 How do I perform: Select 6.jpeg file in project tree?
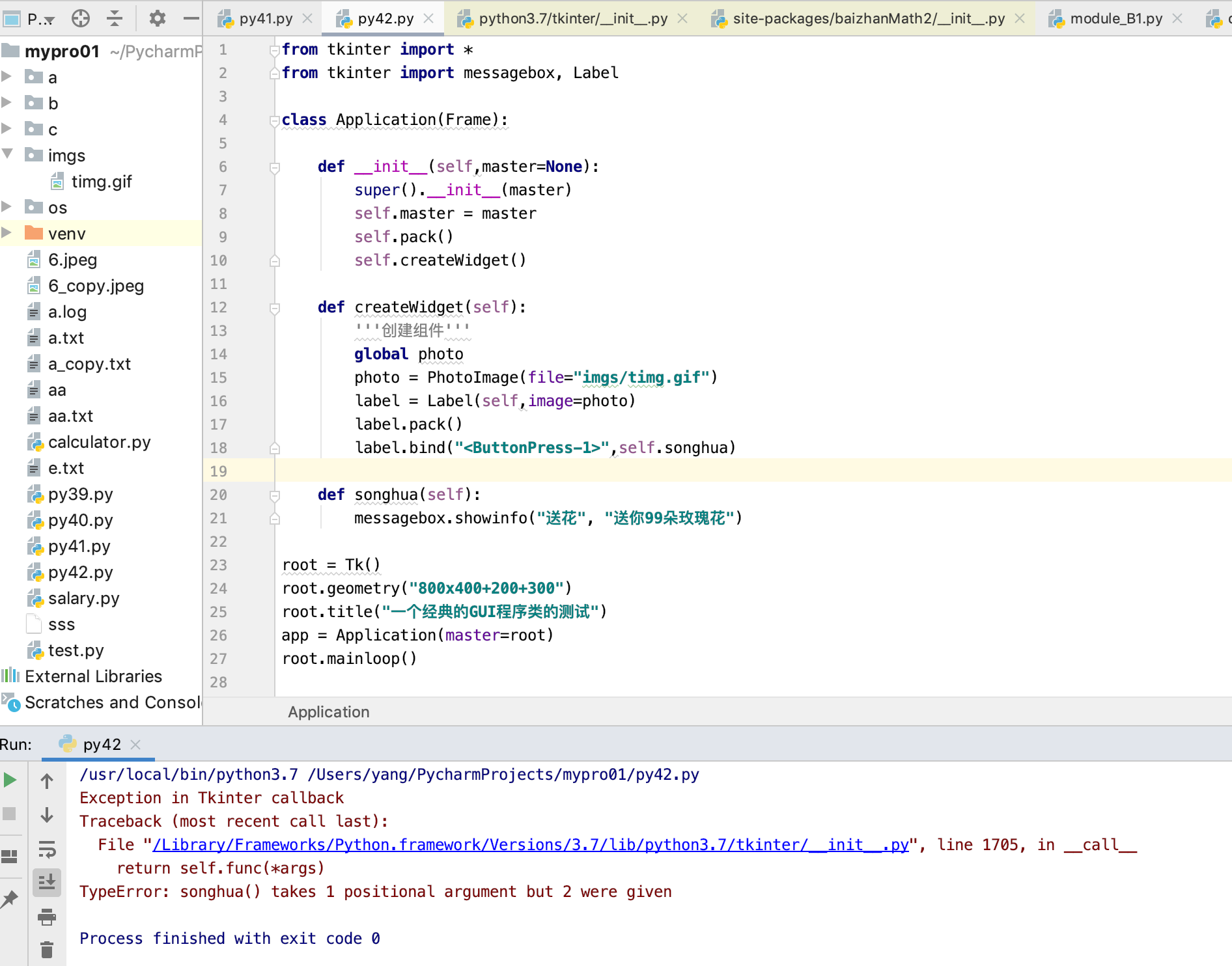72,260
